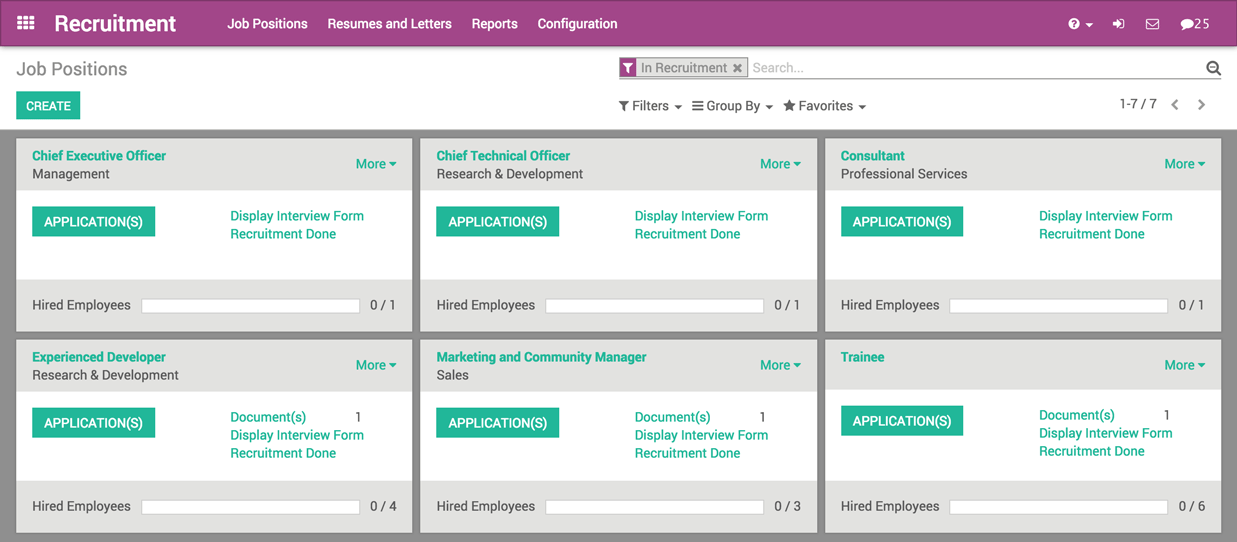This screenshot has width=1237, height=542.
Task: Click Recruitment Done on Trainee card
Action: click(1091, 451)
